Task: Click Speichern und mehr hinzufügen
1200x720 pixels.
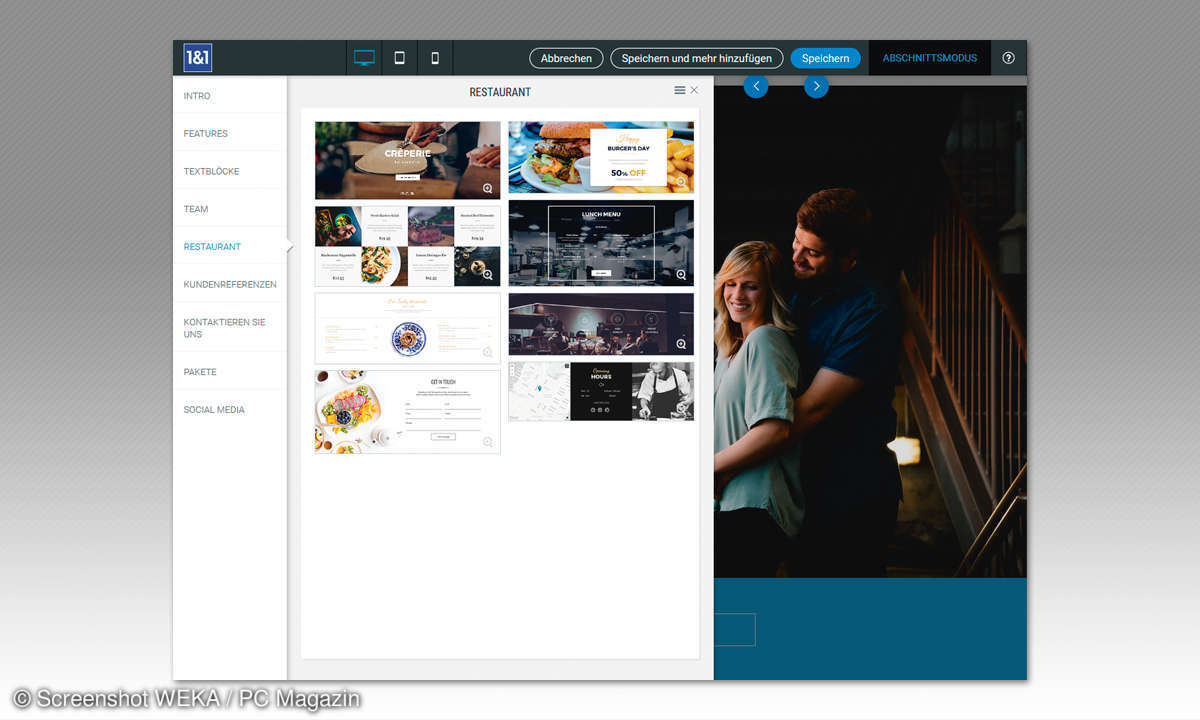Action: click(697, 58)
